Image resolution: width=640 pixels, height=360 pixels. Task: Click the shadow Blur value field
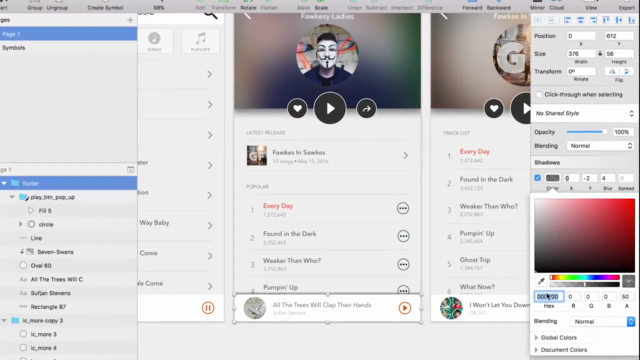(608, 178)
